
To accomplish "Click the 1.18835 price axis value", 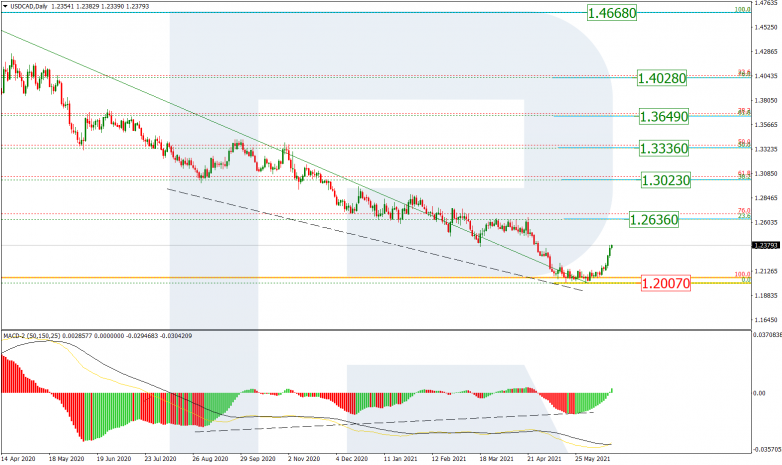I will pos(766,295).
